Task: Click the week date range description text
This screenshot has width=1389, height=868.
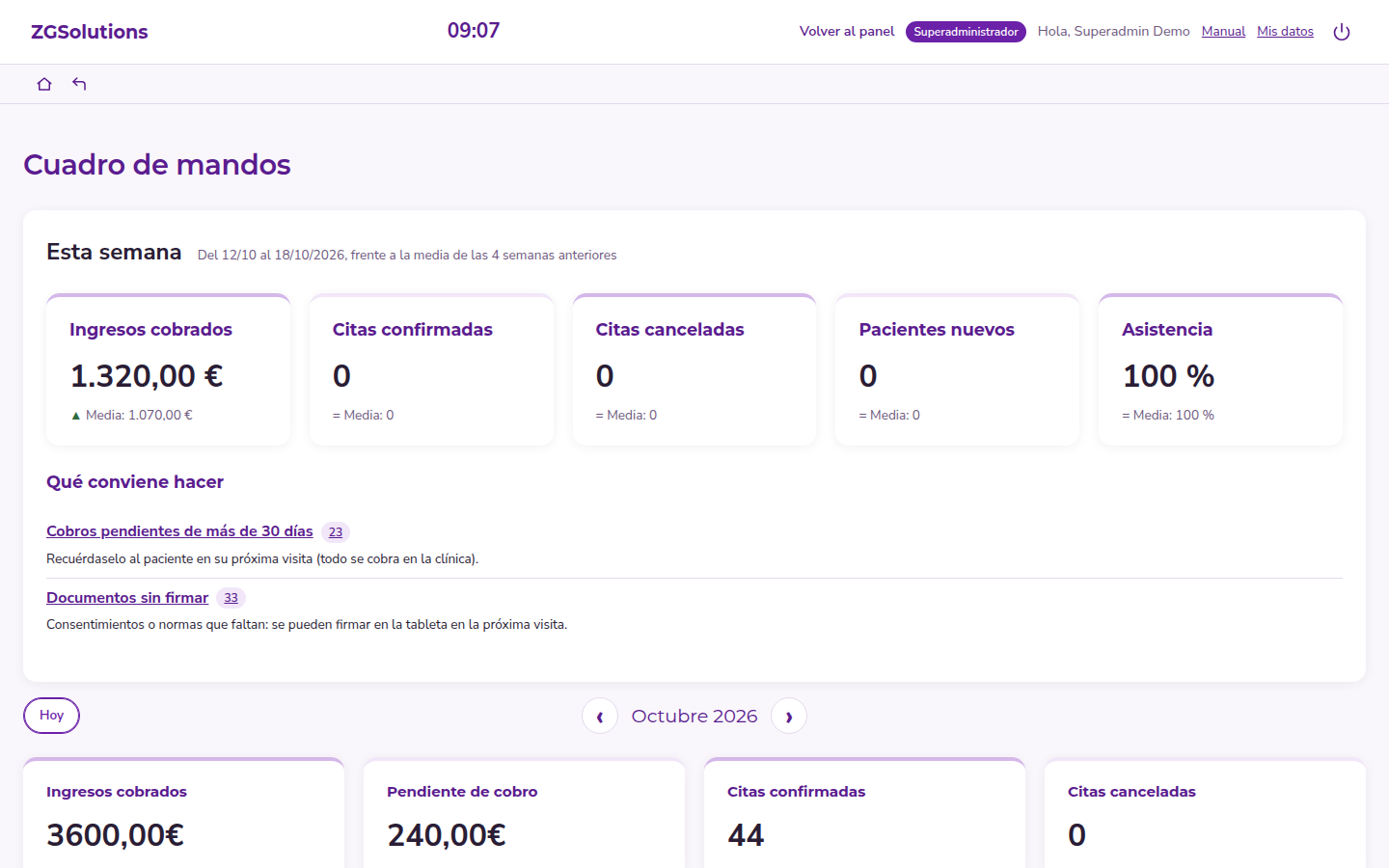Action: (407, 256)
